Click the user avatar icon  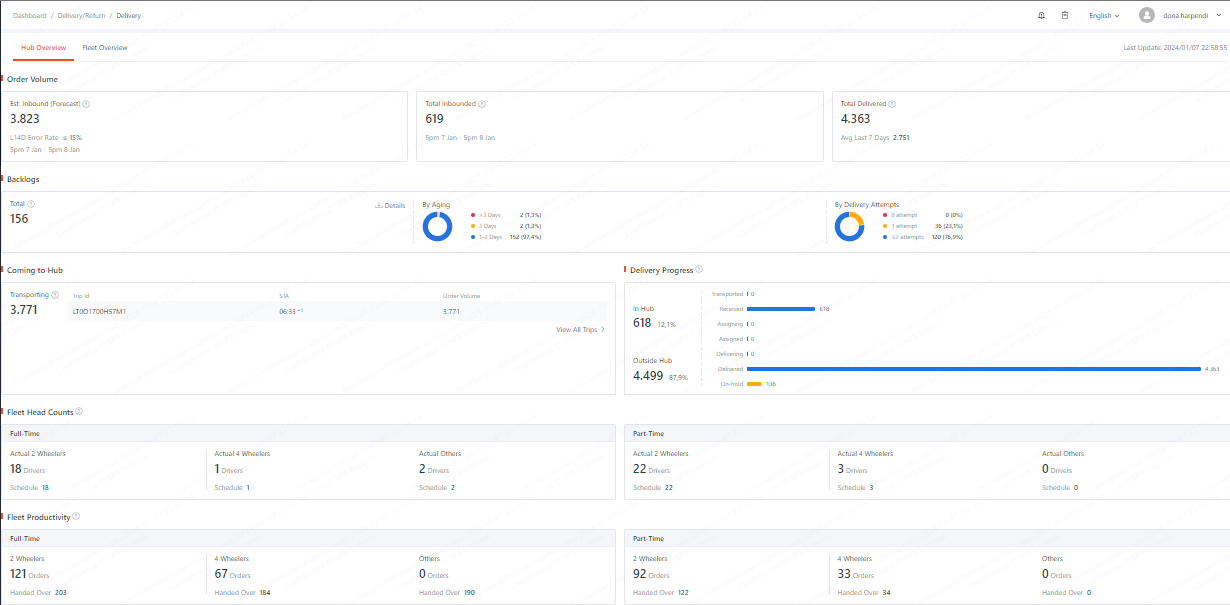click(1146, 15)
